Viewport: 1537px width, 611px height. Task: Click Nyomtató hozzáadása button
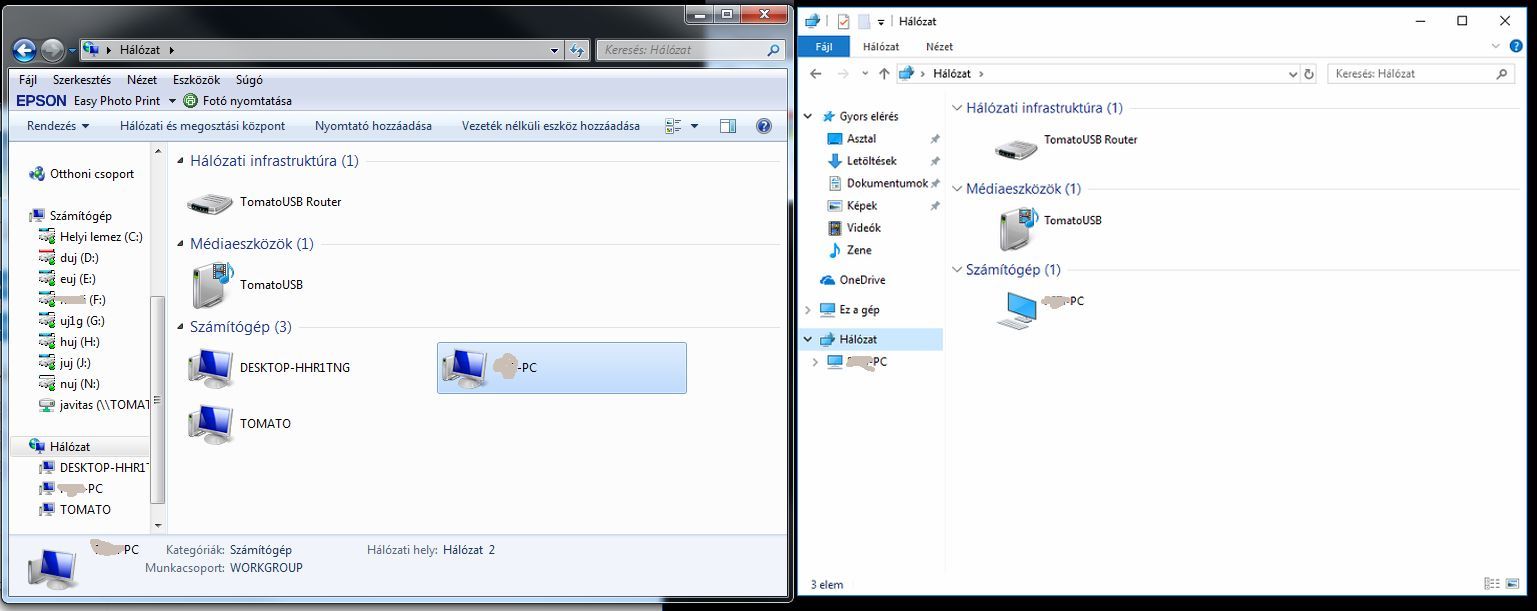(x=373, y=126)
